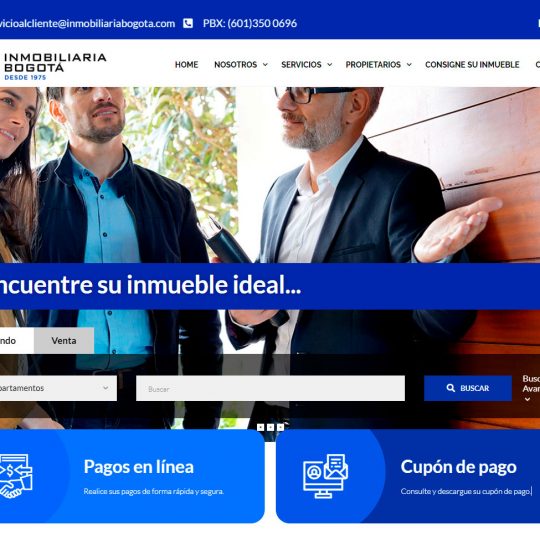Select the first carousel slide dot
This screenshot has width=540, height=540.
pyautogui.click(x=261, y=427)
